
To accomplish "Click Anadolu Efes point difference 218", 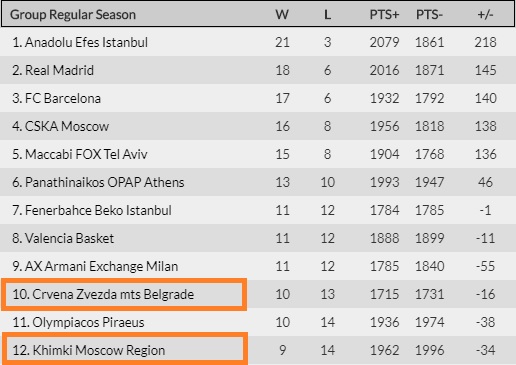I will [485, 42].
